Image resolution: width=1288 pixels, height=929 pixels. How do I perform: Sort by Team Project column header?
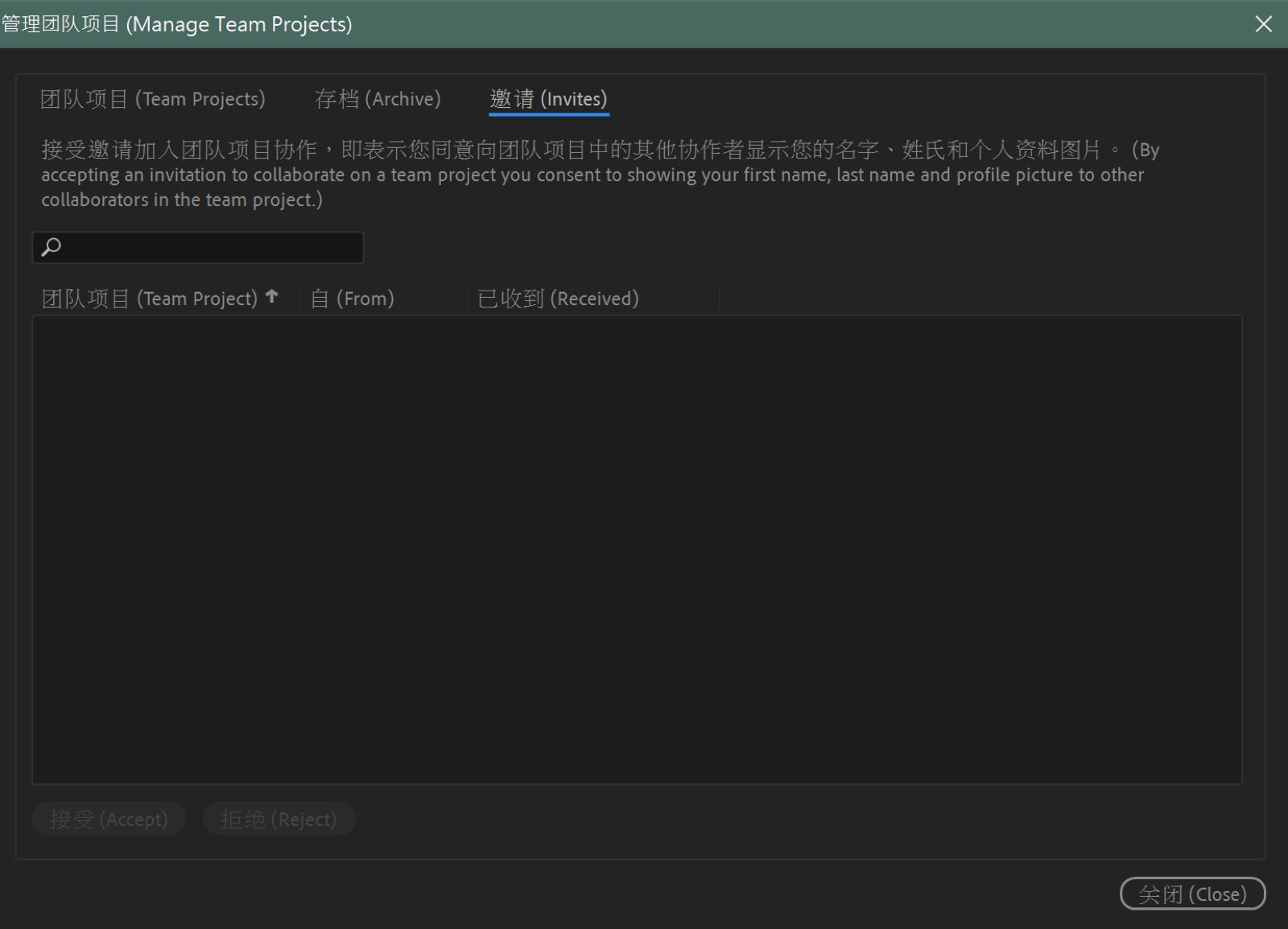(150, 299)
